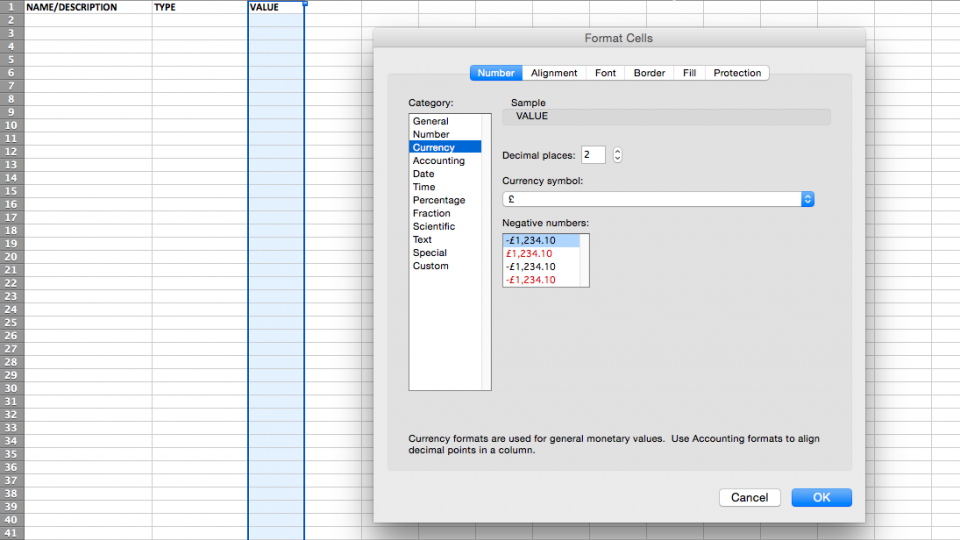Click the Category list scrollbar
The image size is (960, 540).
click(487, 252)
